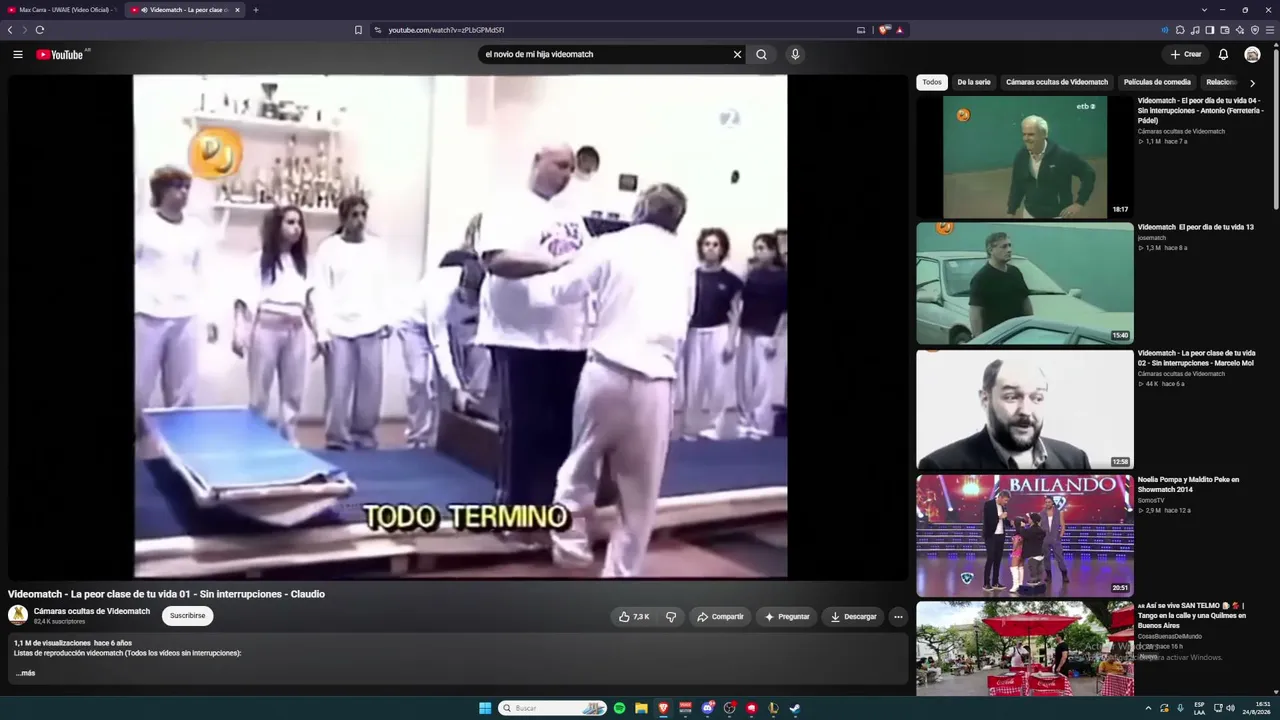The image size is (1280, 720).
Task: Show hidden system tray icons
Action: (1148, 708)
